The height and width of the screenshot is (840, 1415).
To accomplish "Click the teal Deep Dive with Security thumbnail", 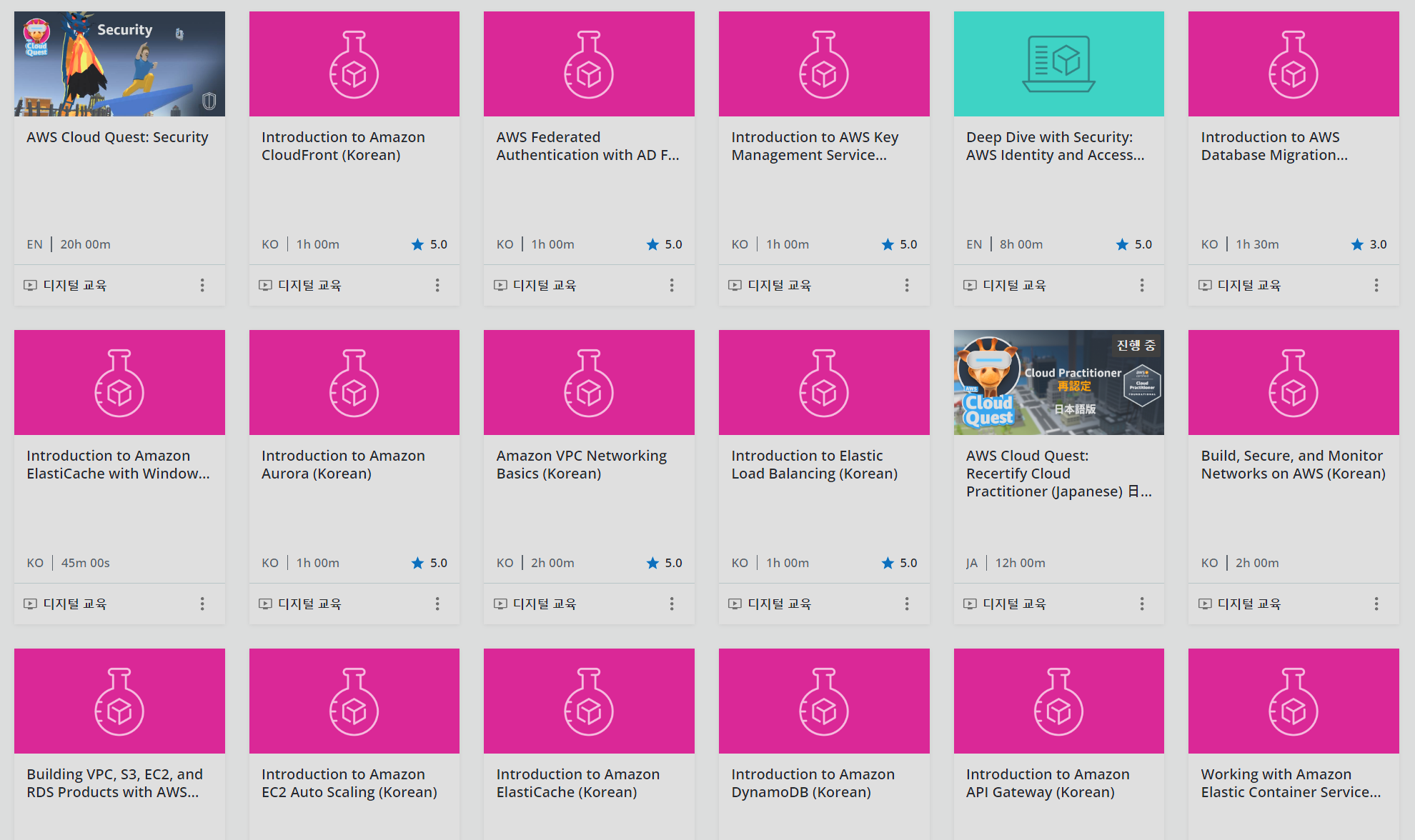I will coord(1058,64).
